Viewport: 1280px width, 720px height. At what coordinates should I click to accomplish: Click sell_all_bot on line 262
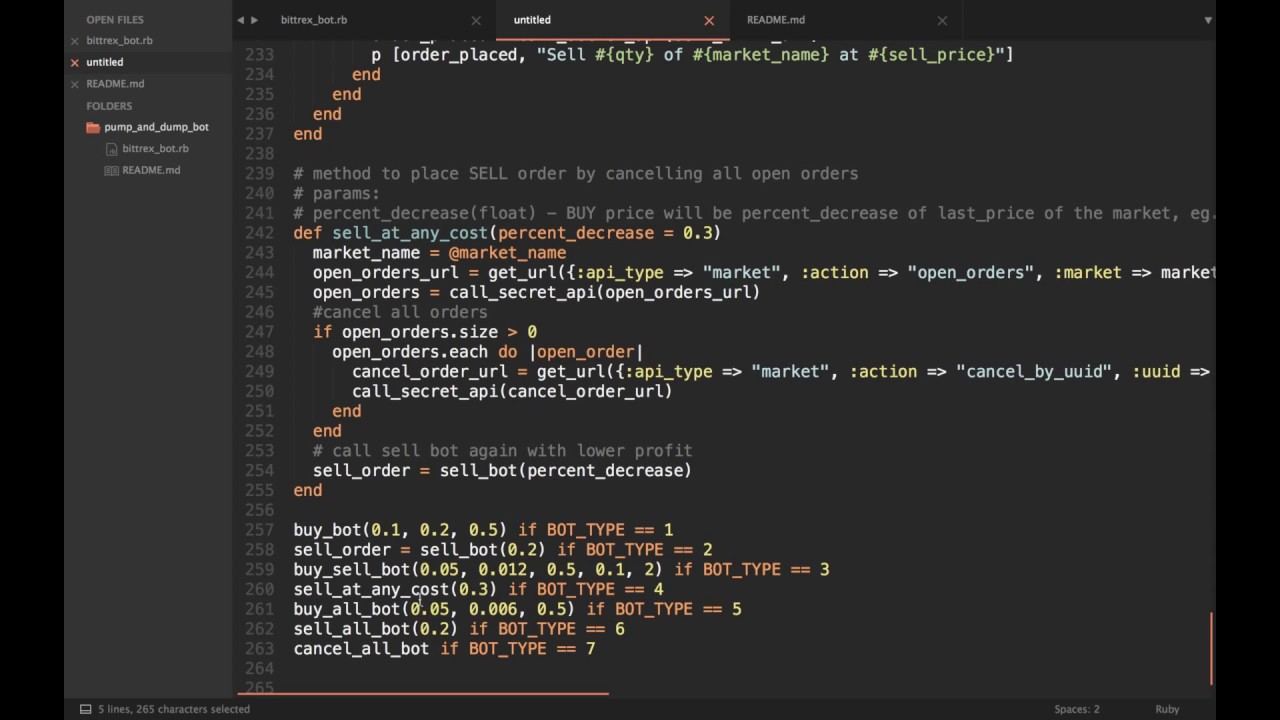coord(351,629)
